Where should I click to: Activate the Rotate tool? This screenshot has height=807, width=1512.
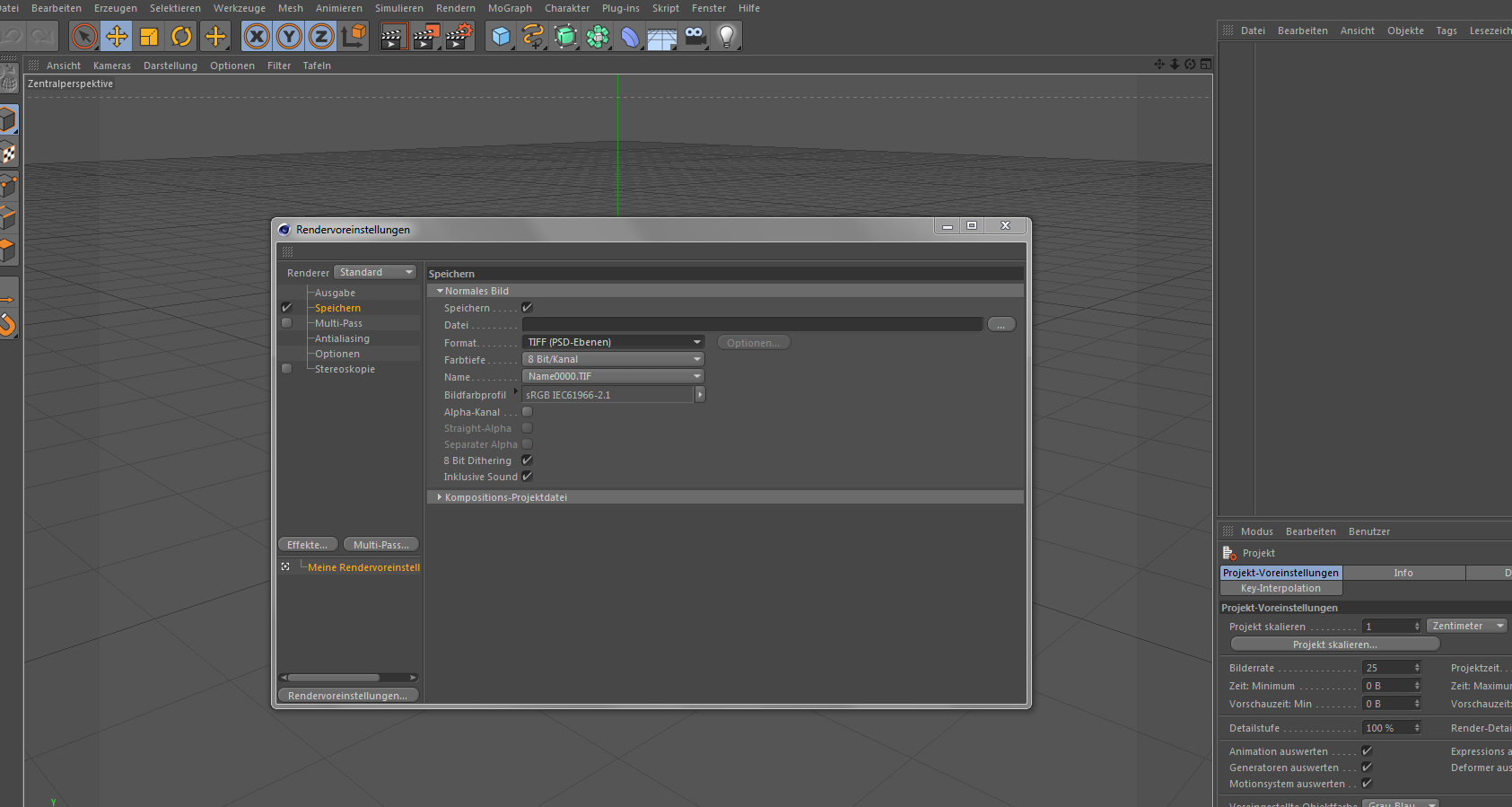181,37
